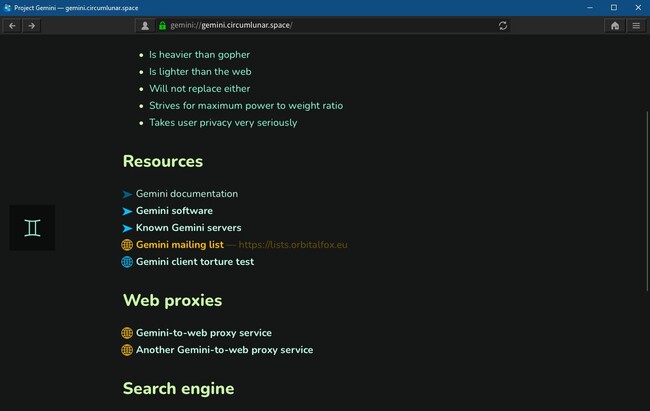The image size is (650, 411).
Task: Click the text 'Is heavier than gopher'
Action: click(x=199, y=55)
